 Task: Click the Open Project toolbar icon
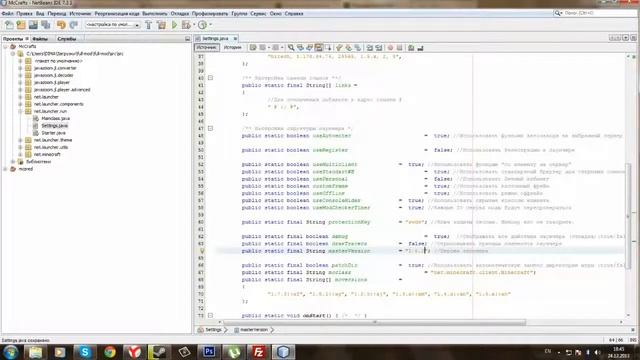click(33, 25)
